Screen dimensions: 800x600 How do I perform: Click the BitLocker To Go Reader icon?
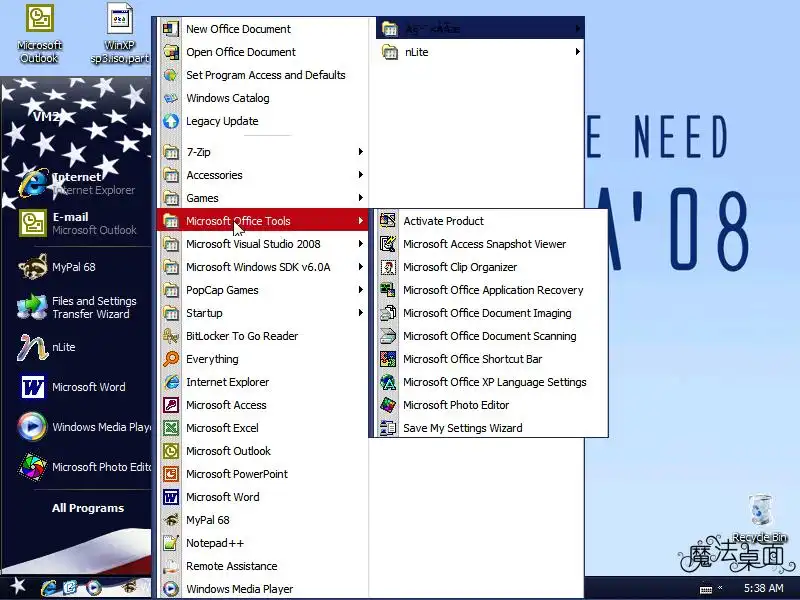170,336
